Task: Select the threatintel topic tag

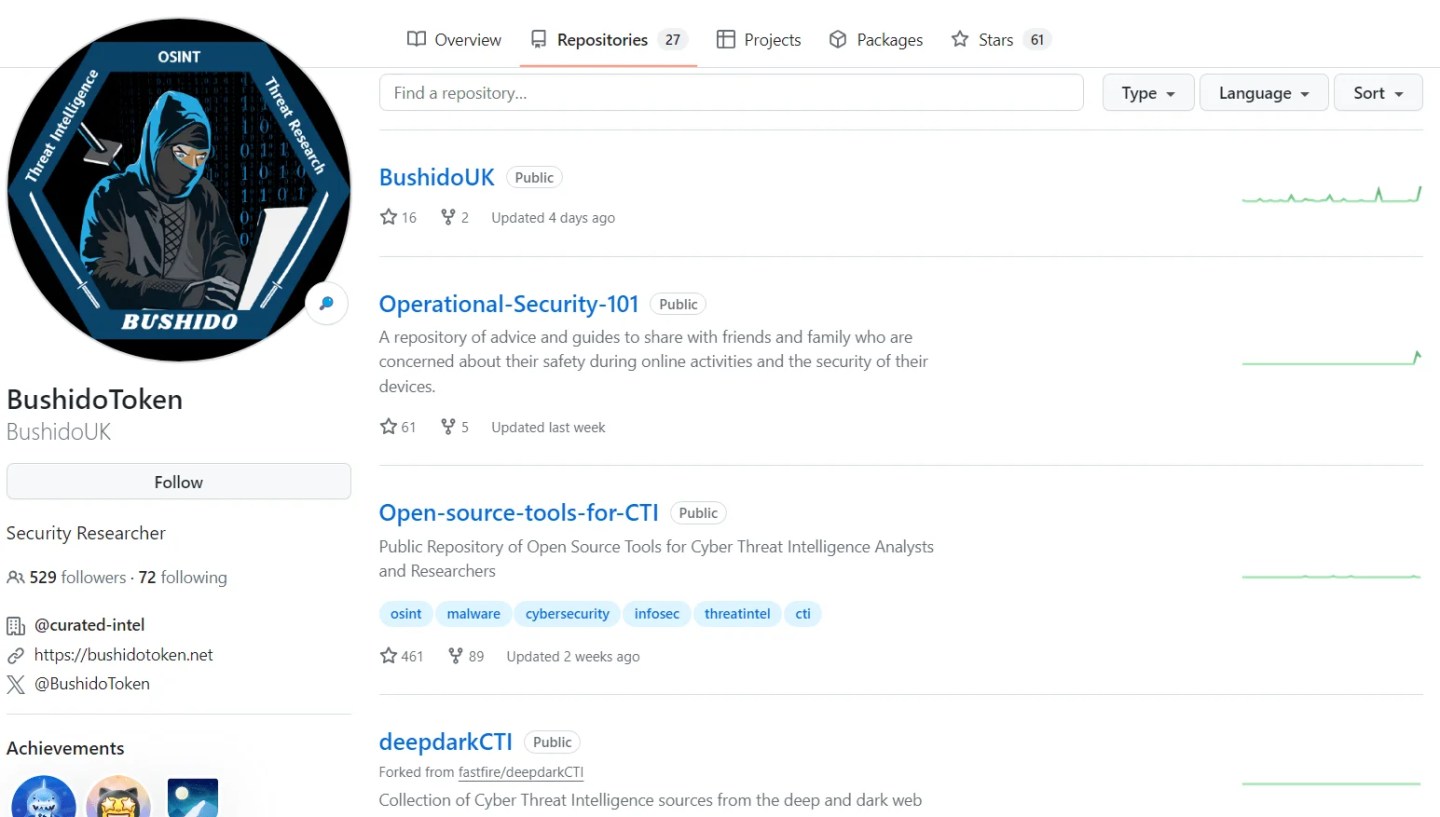Action: (737, 614)
